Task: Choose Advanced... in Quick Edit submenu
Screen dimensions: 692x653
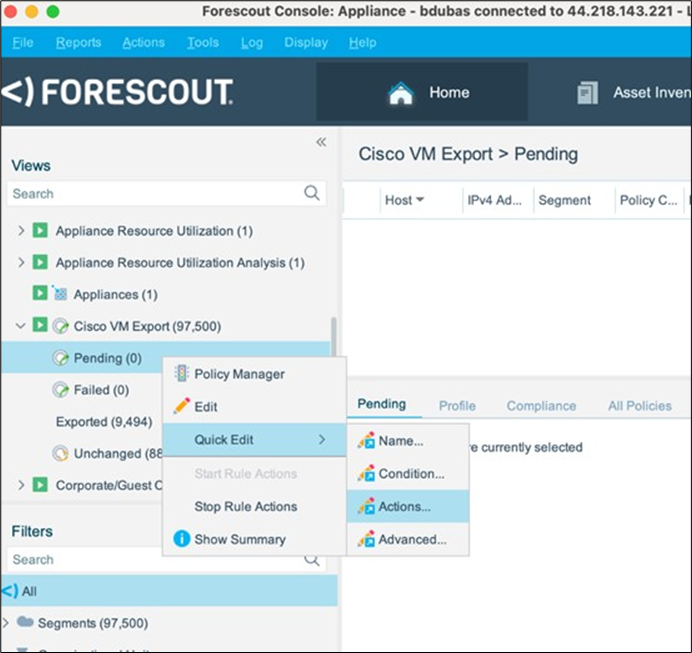Action: click(408, 539)
